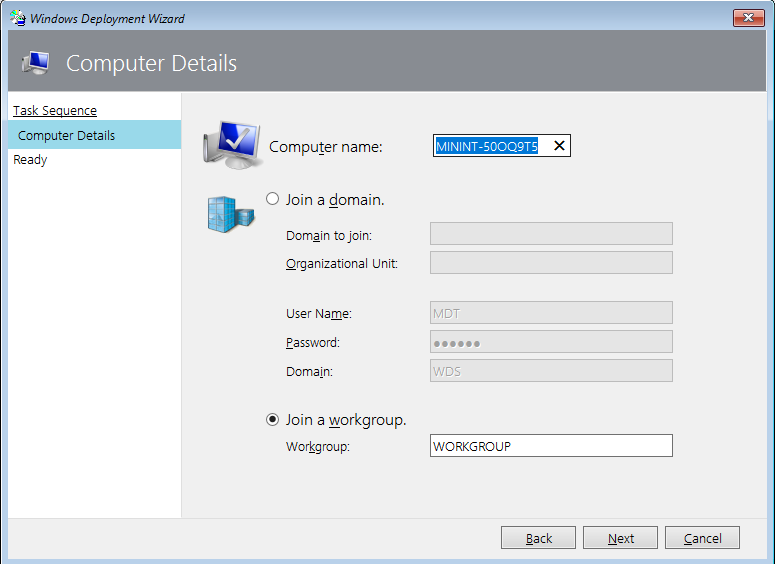Click the computer checkmark icon beside Computer name
Viewport: 775px width, 564px height.
(232, 144)
